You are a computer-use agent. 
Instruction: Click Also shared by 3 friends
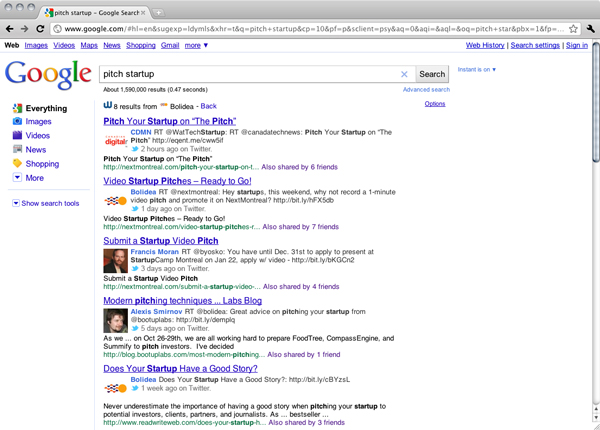(x=307, y=422)
